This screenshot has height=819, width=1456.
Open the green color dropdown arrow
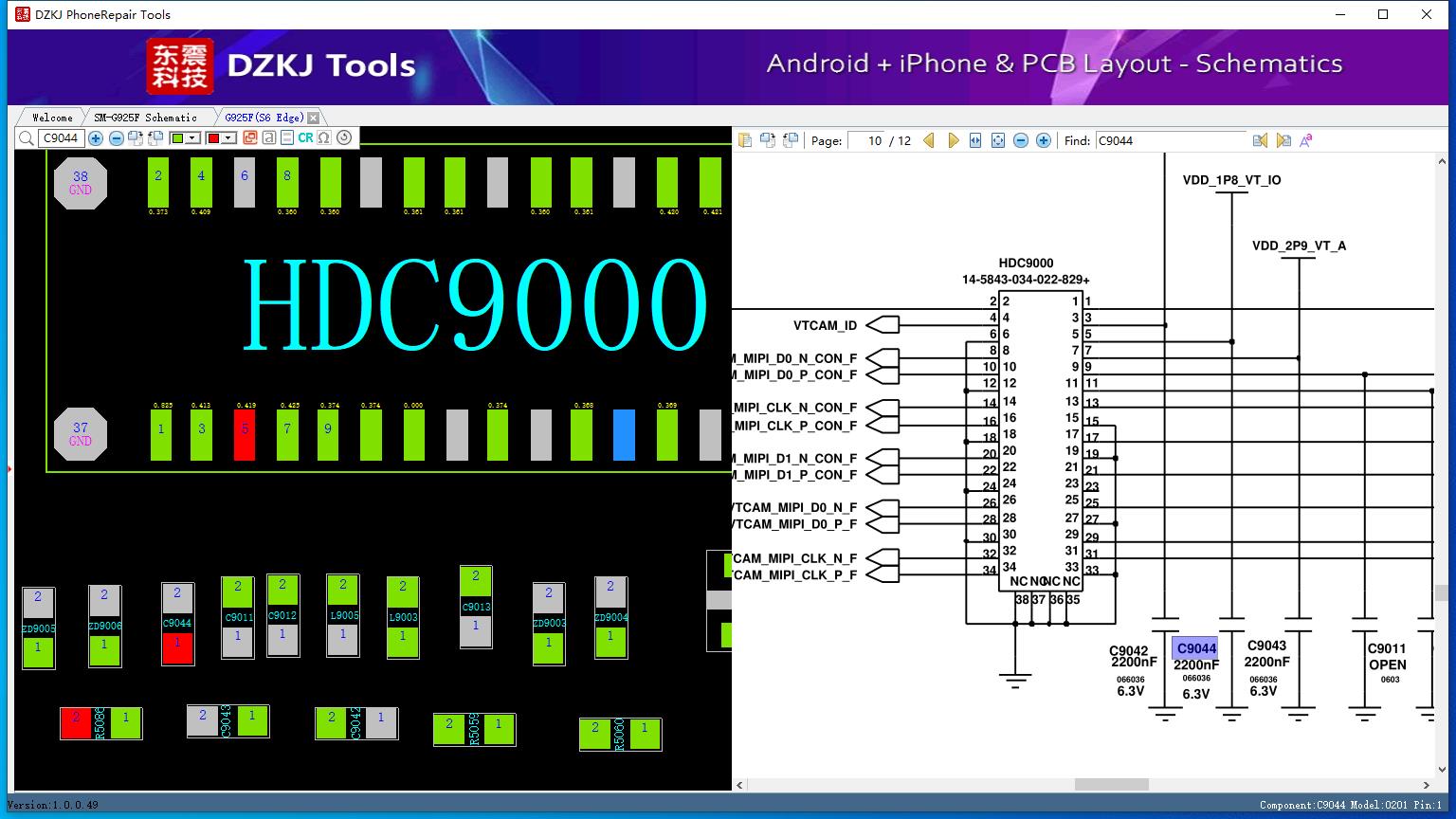192,138
